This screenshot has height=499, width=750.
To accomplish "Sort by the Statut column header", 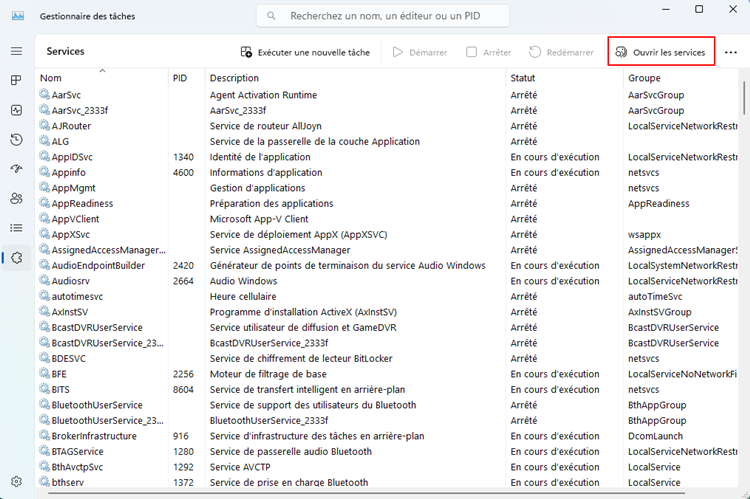I will pos(522,78).
